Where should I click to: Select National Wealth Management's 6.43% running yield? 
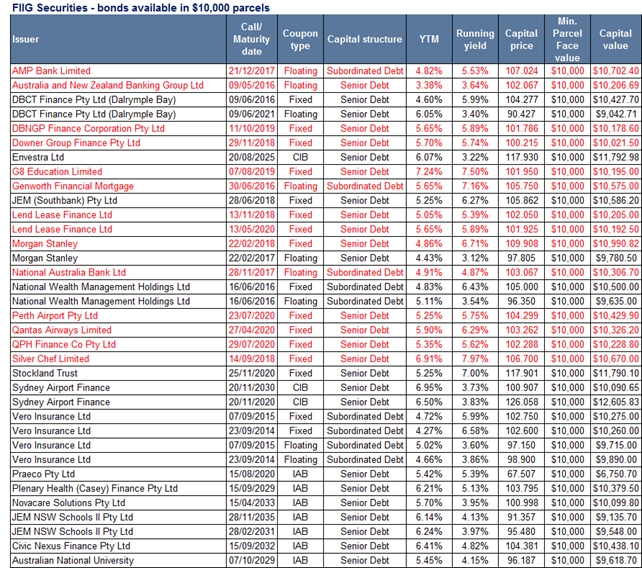pyautogui.click(x=475, y=287)
